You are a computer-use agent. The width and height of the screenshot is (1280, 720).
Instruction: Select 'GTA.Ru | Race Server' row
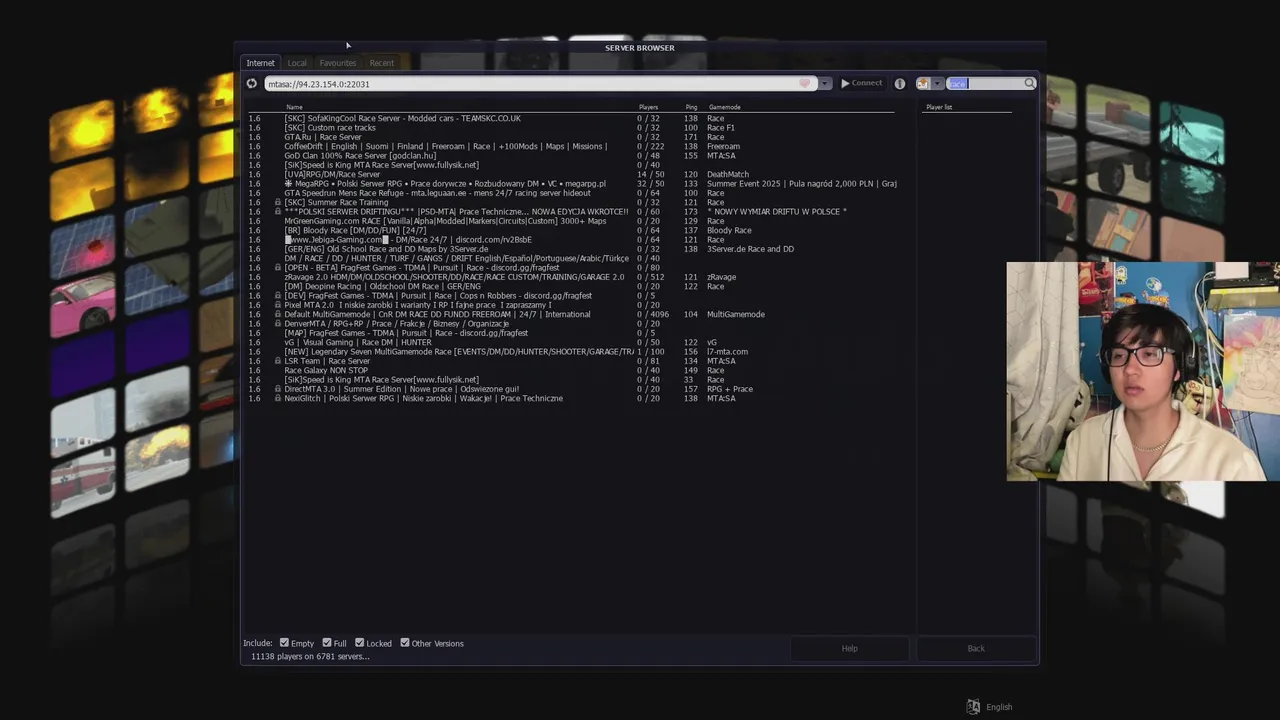[x=570, y=137]
